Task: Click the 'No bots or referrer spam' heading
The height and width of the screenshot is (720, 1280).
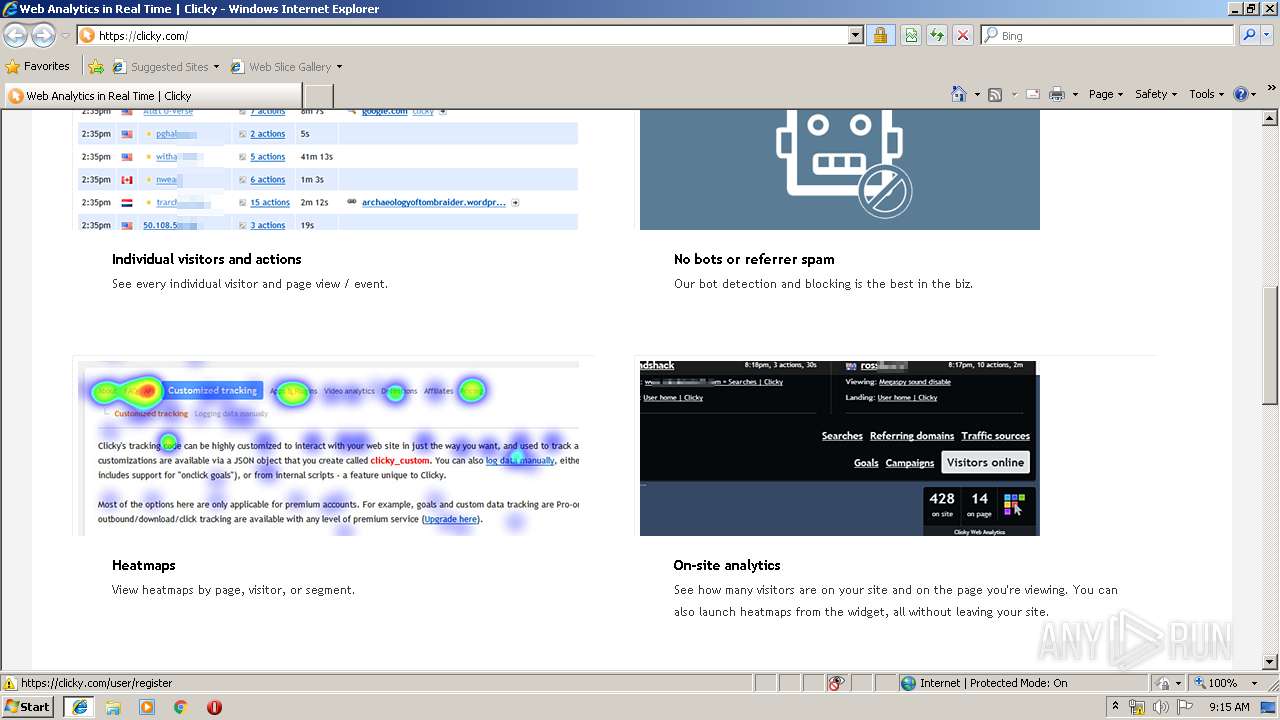Action: tap(754, 259)
